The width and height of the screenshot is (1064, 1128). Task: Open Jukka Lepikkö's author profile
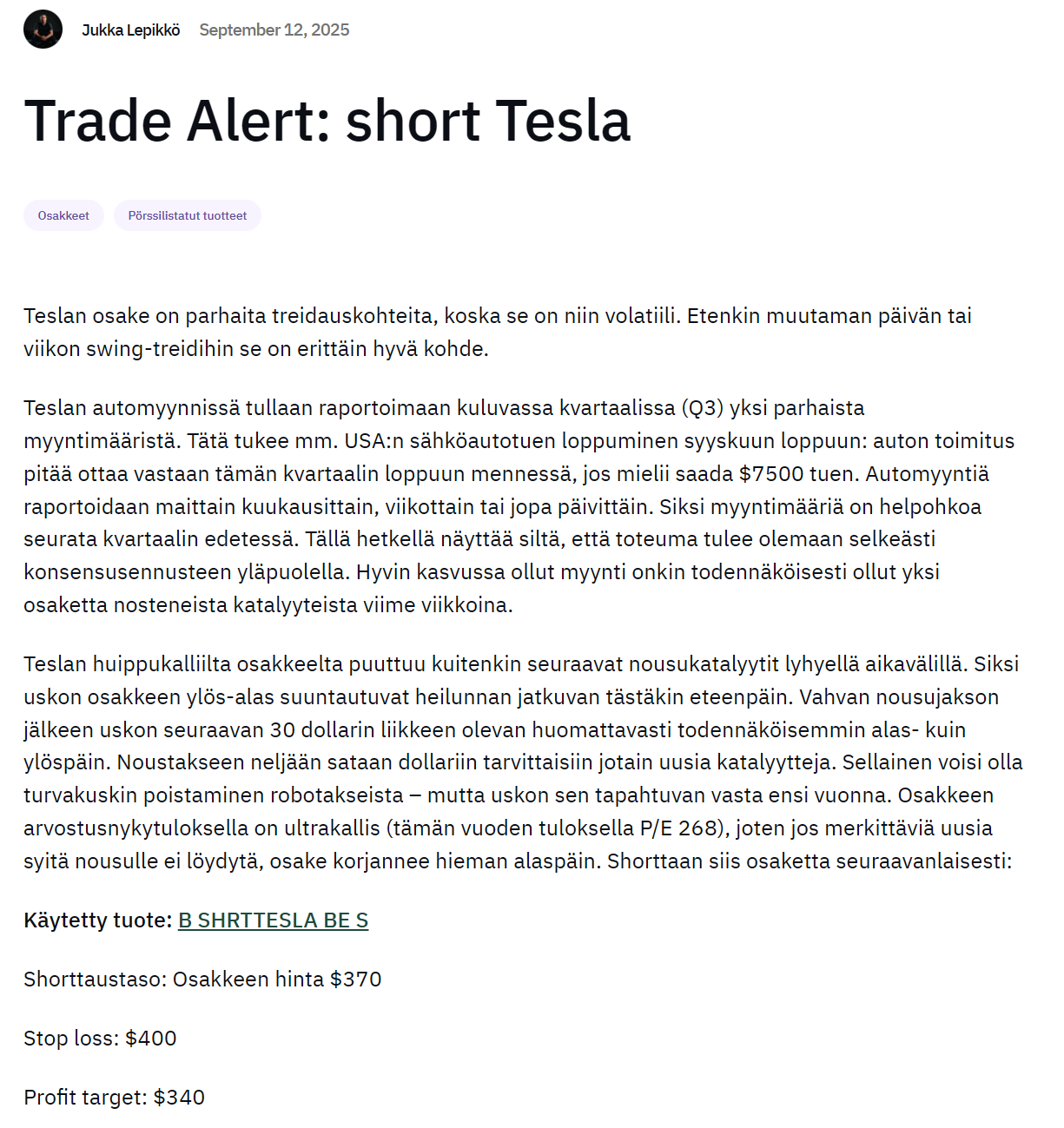pos(130,30)
